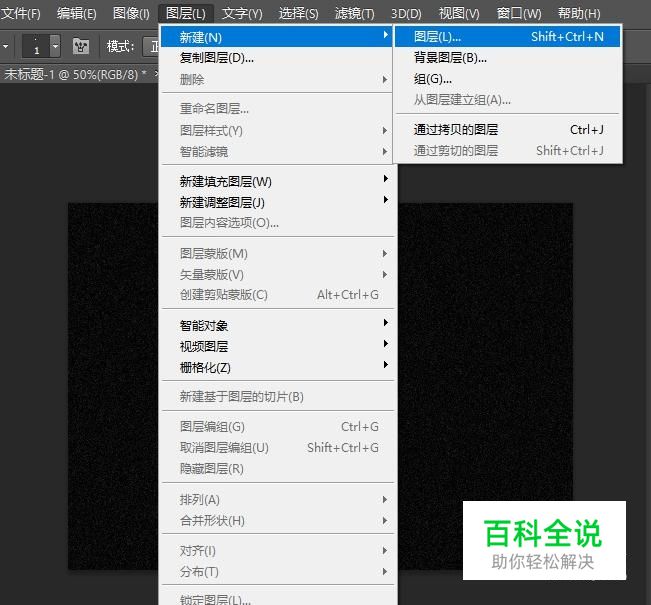Expand the 分布(T) submenu
The width and height of the screenshot is (651, 605).
(x=277, y=572)
